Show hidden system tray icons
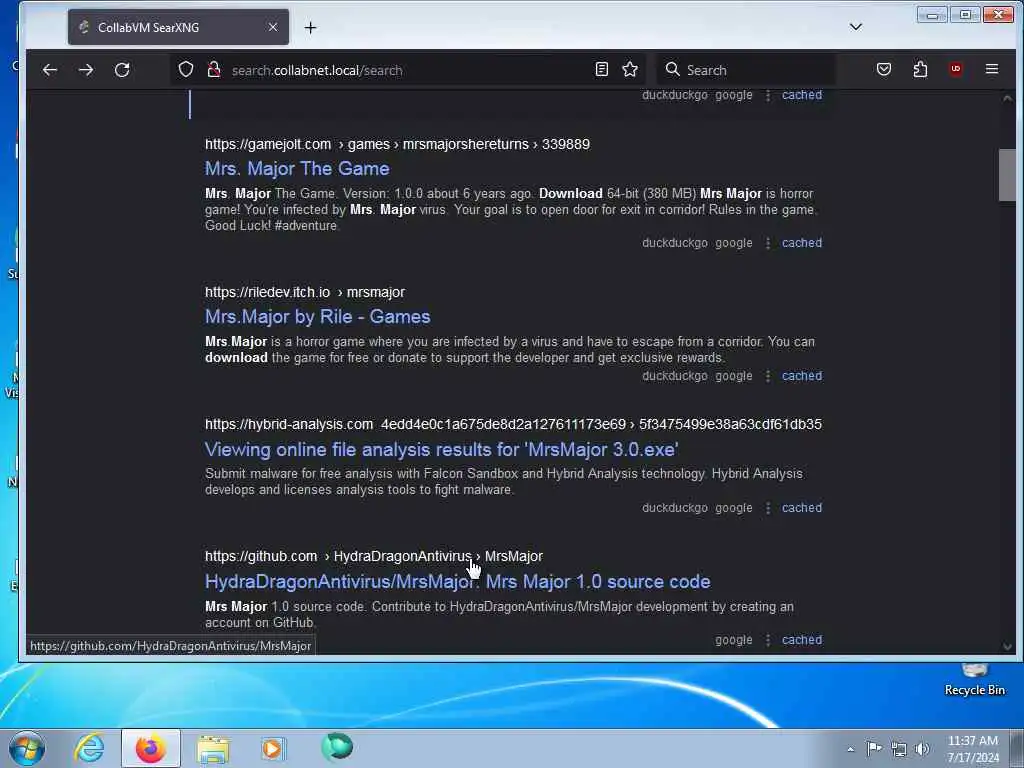The width and height of the screenshot is (1024, 768). click(x=850, y=750)
